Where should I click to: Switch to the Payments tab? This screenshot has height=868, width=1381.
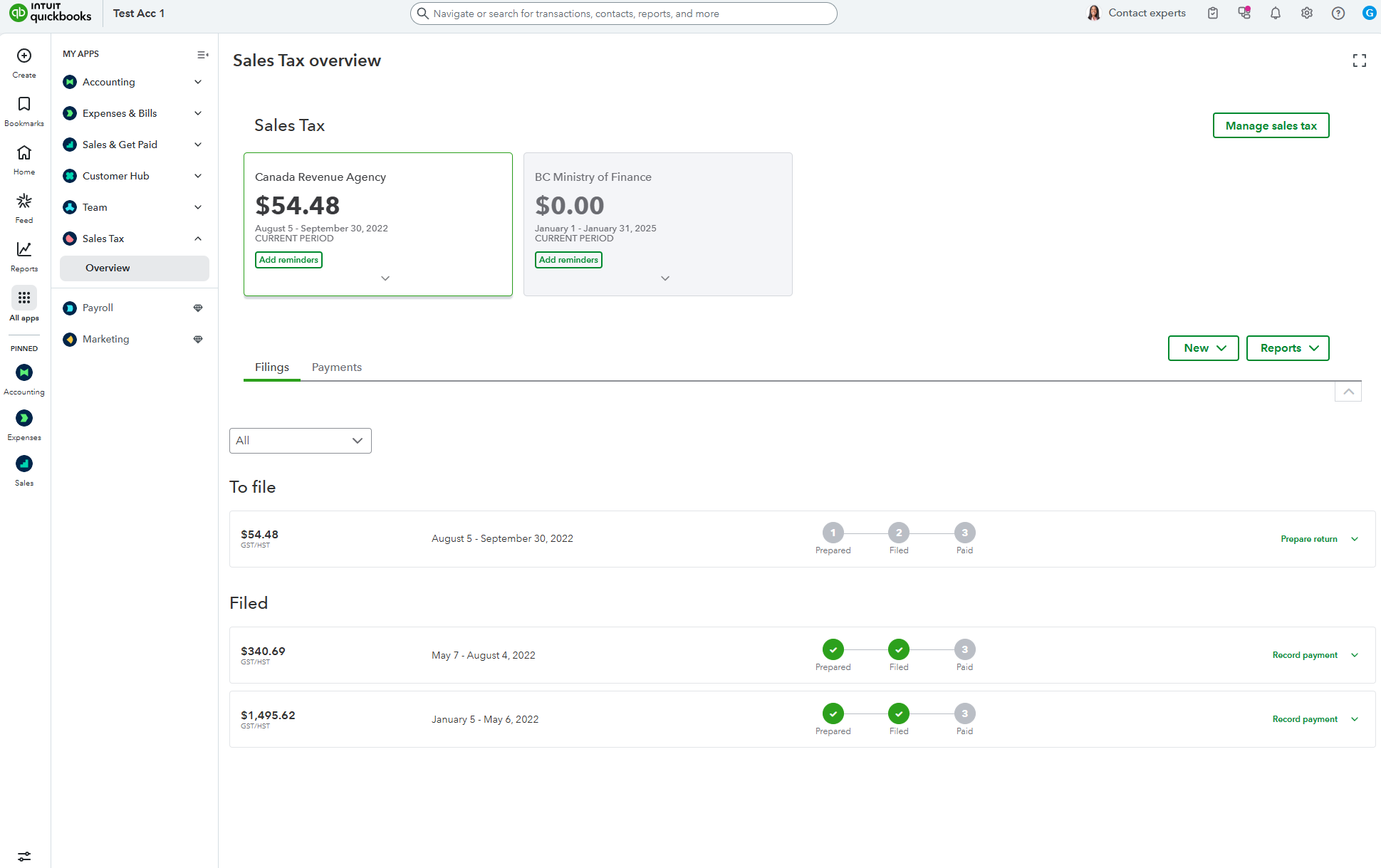click(336, 367)
